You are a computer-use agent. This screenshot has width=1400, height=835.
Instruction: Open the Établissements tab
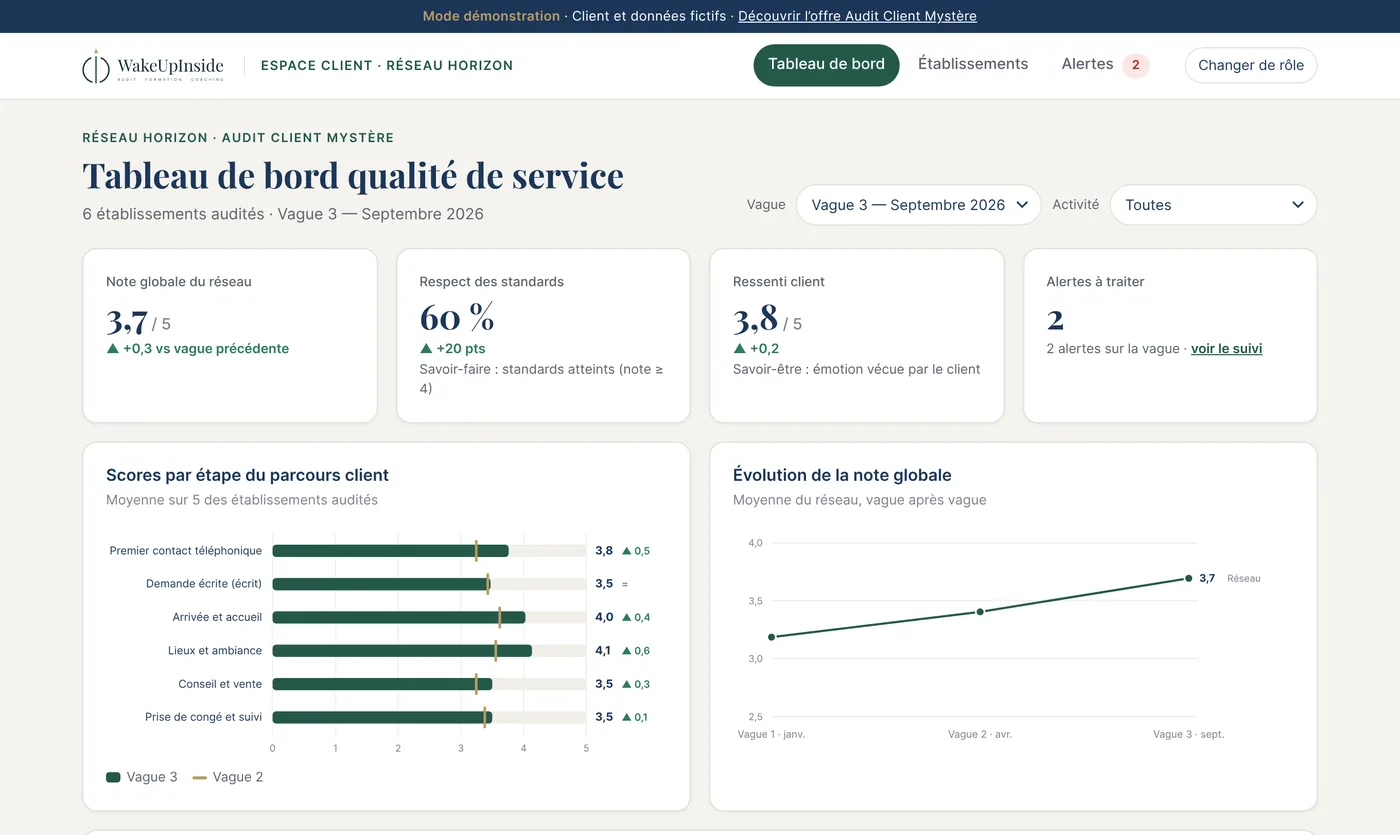coord(973,65)
